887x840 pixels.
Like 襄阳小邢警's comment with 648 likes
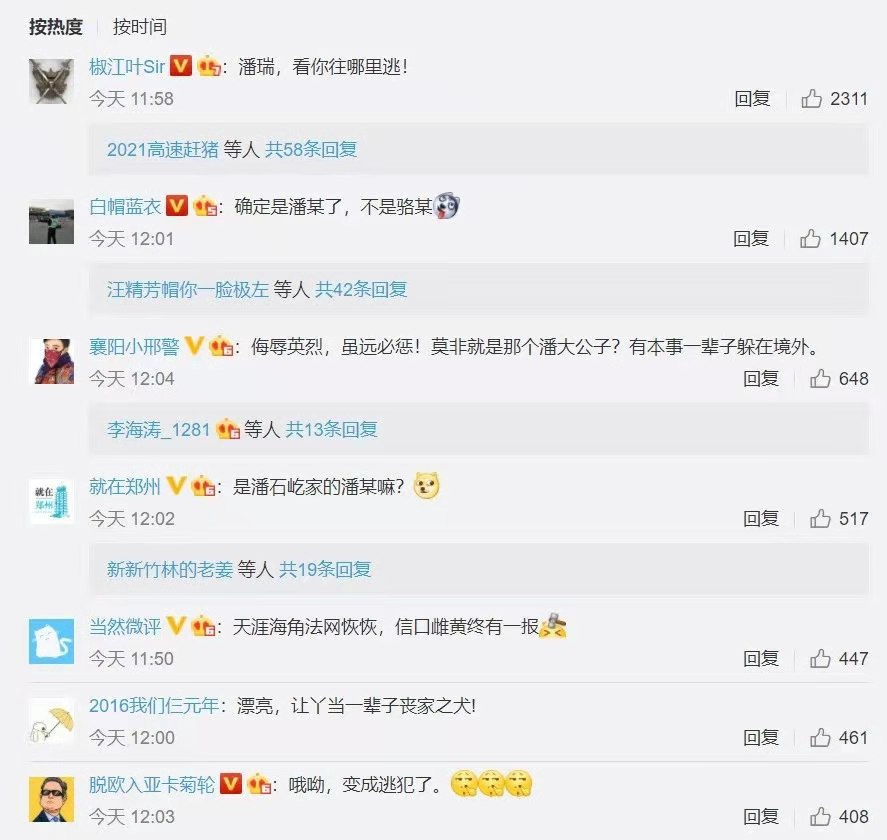click(x=820, y=378)
